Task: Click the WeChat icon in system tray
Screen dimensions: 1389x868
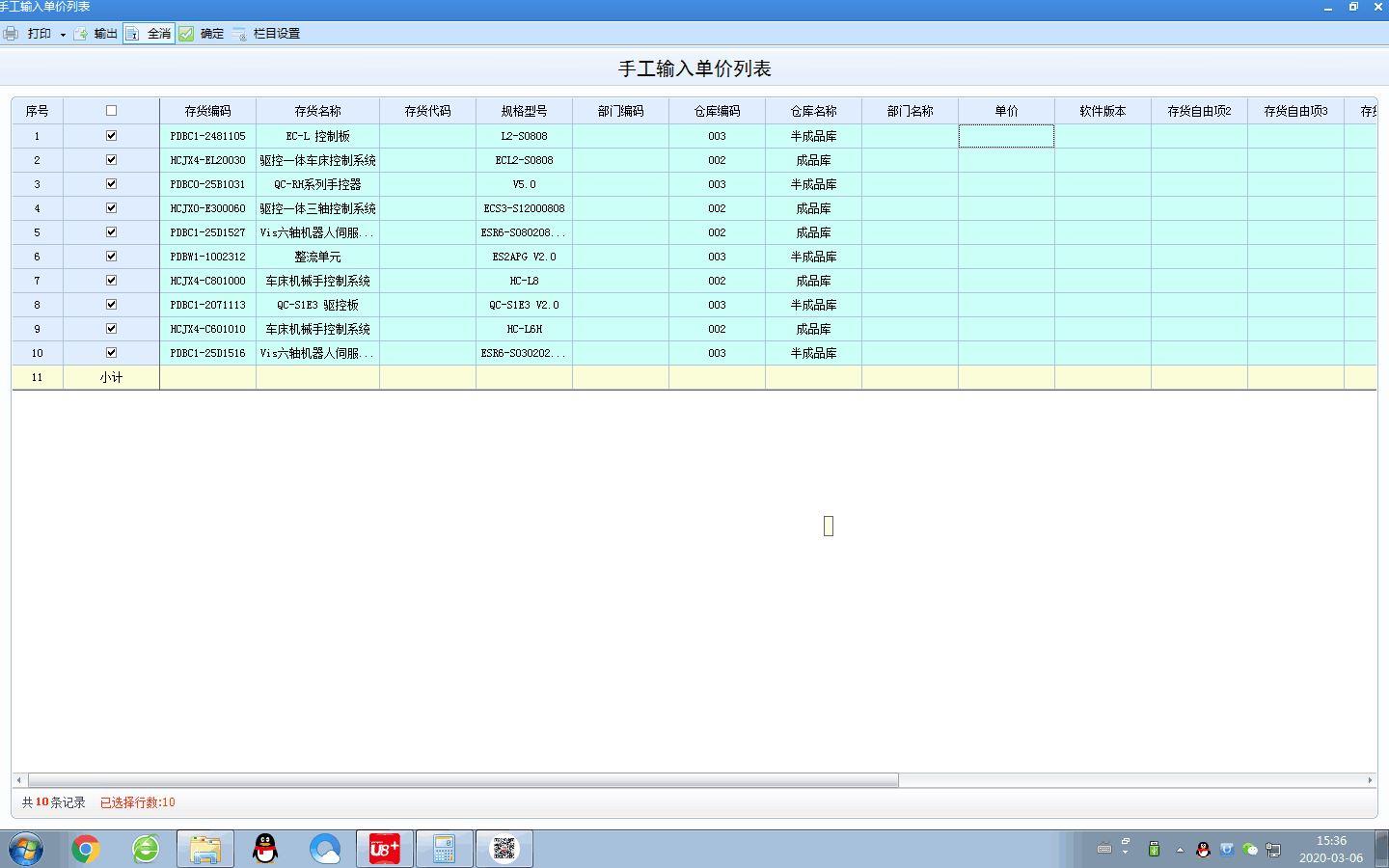Action: point(1250,850)
